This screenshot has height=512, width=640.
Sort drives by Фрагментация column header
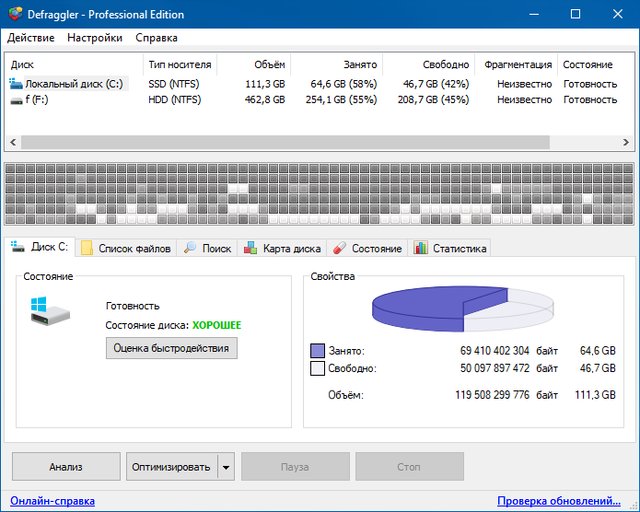pyautogui.click(x=517, y=64)
